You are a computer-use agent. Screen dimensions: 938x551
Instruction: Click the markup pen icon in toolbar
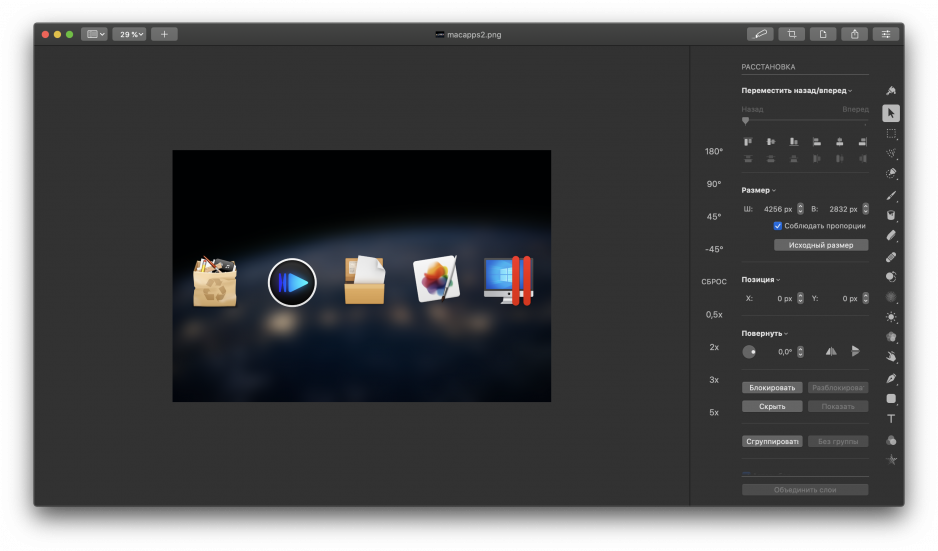tap(760, 34)
